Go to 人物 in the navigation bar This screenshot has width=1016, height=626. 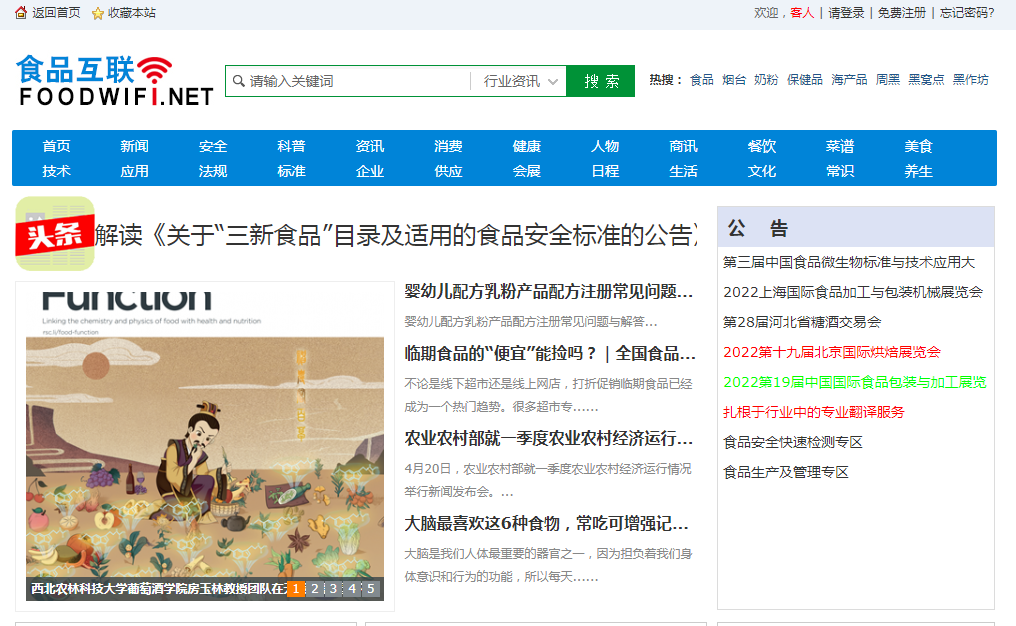pyautogui.click(x=605, y=146)
